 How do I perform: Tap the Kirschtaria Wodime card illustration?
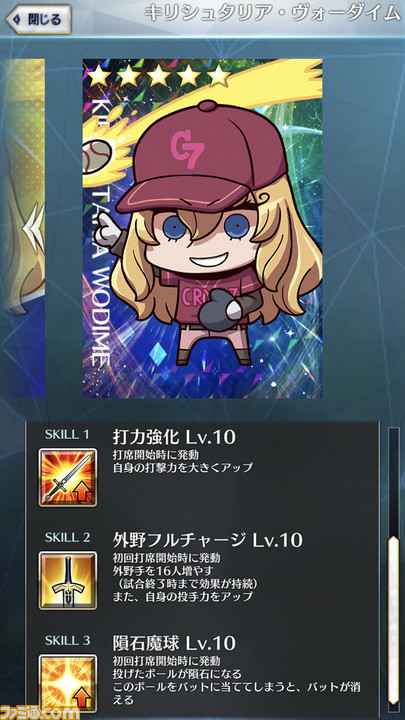(202, 228)
